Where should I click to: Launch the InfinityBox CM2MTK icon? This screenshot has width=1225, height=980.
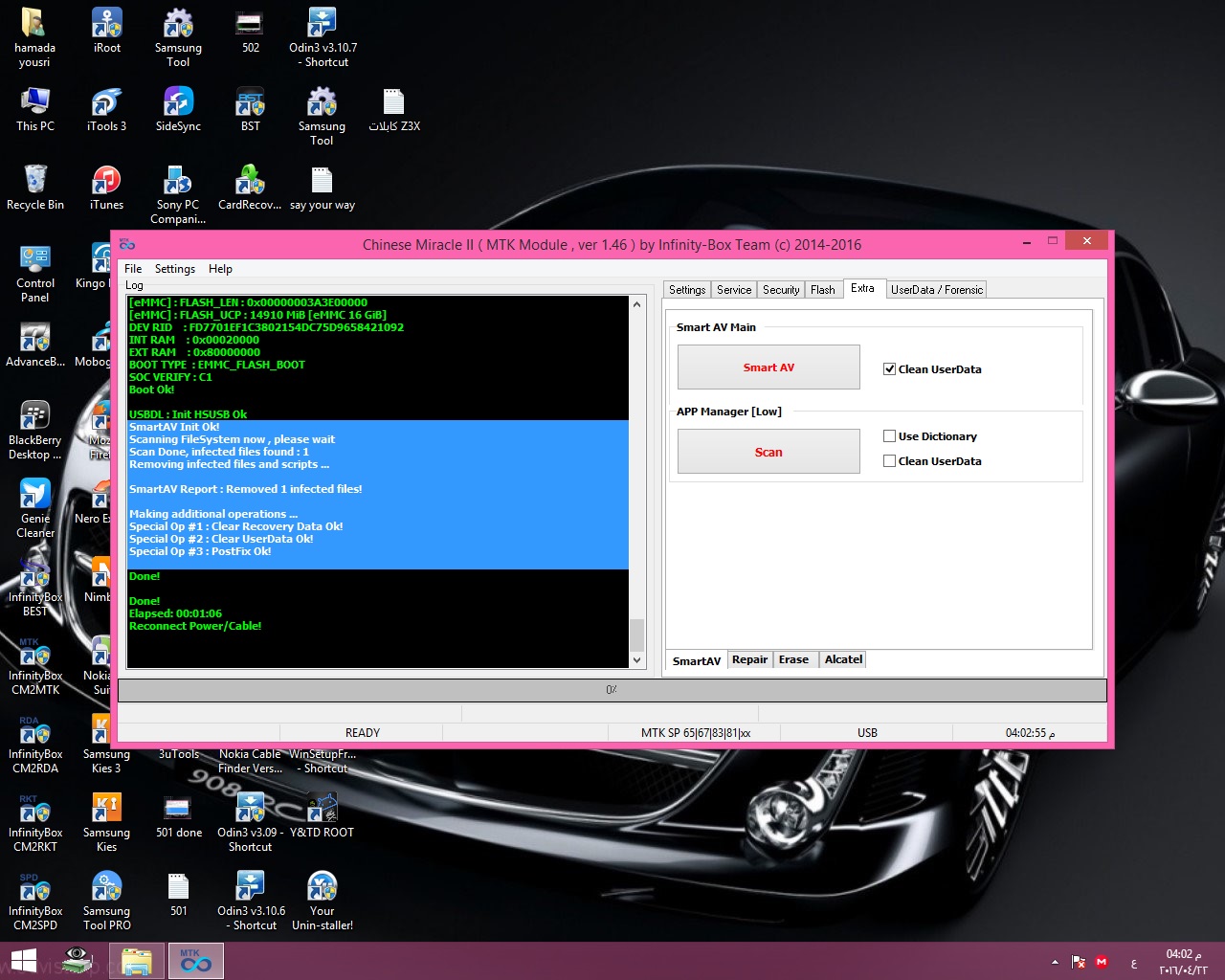point(34,665)
